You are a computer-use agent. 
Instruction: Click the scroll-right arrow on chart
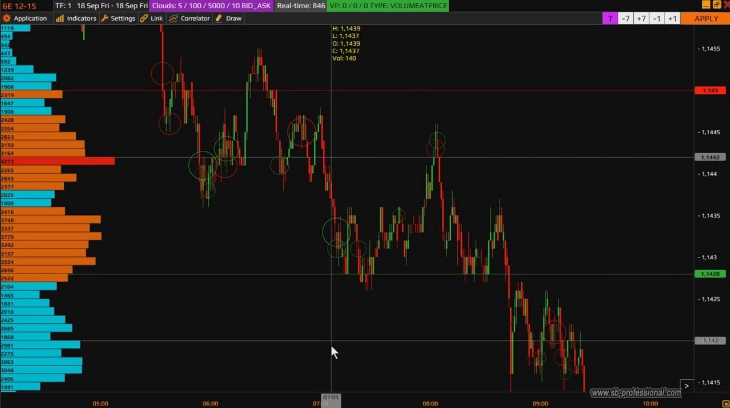(x=686, y=385)
